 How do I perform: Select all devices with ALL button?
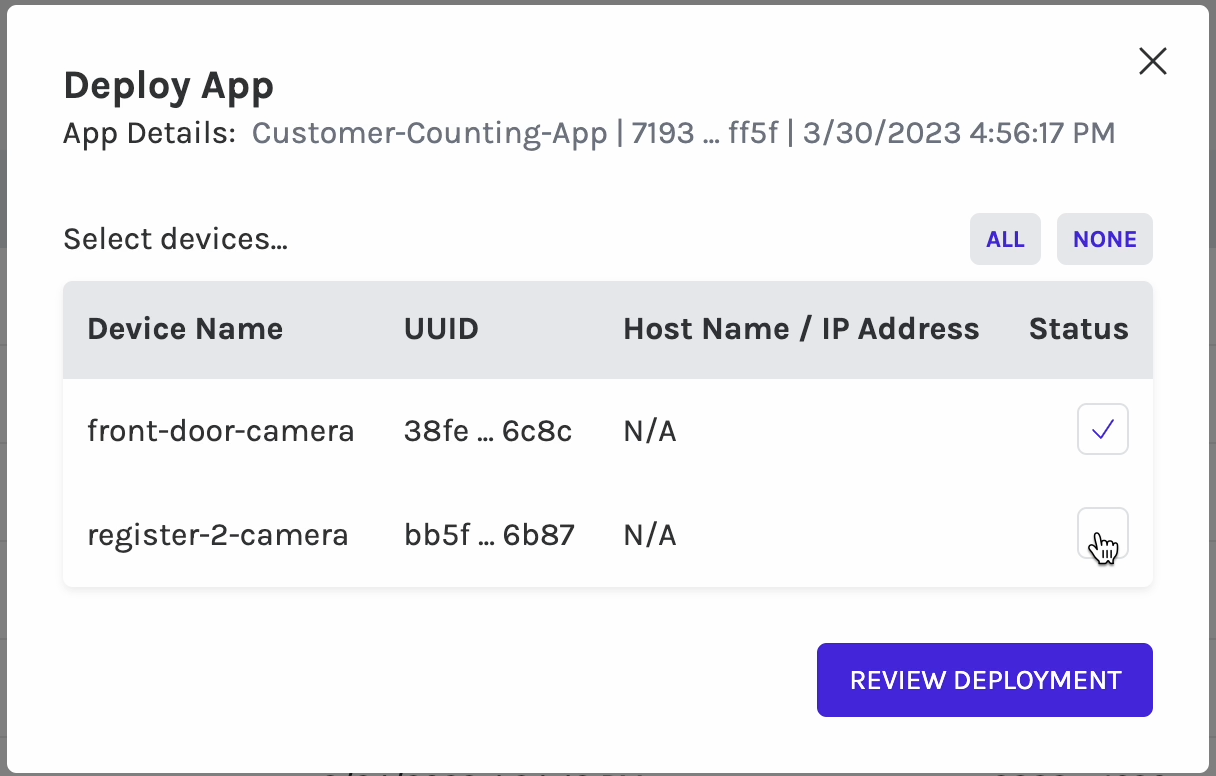tap(1005, 240)
